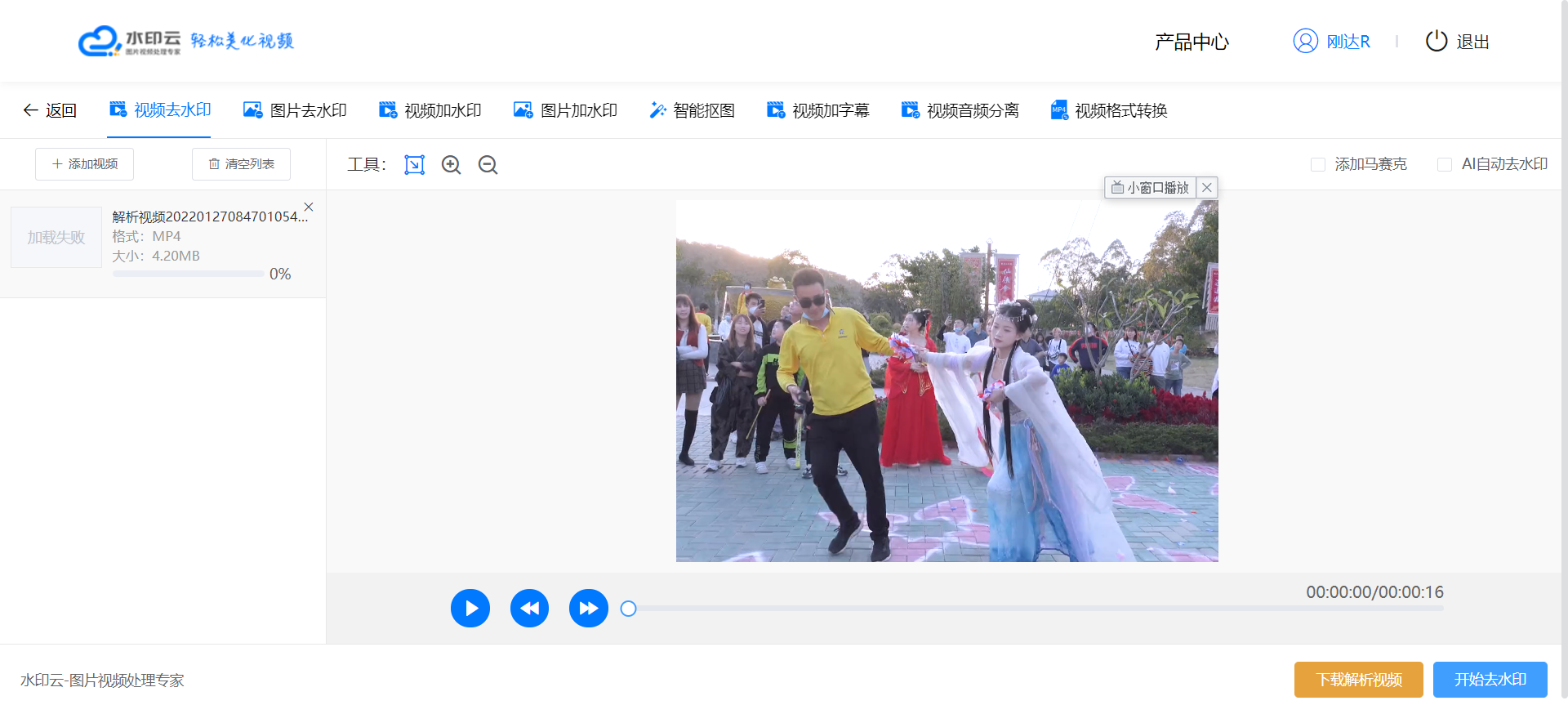Image resolution: width=1568 pixels, height=714 pixels.
Task: Zoom in with the magnifier plus tool
Action: click(452, 165)
